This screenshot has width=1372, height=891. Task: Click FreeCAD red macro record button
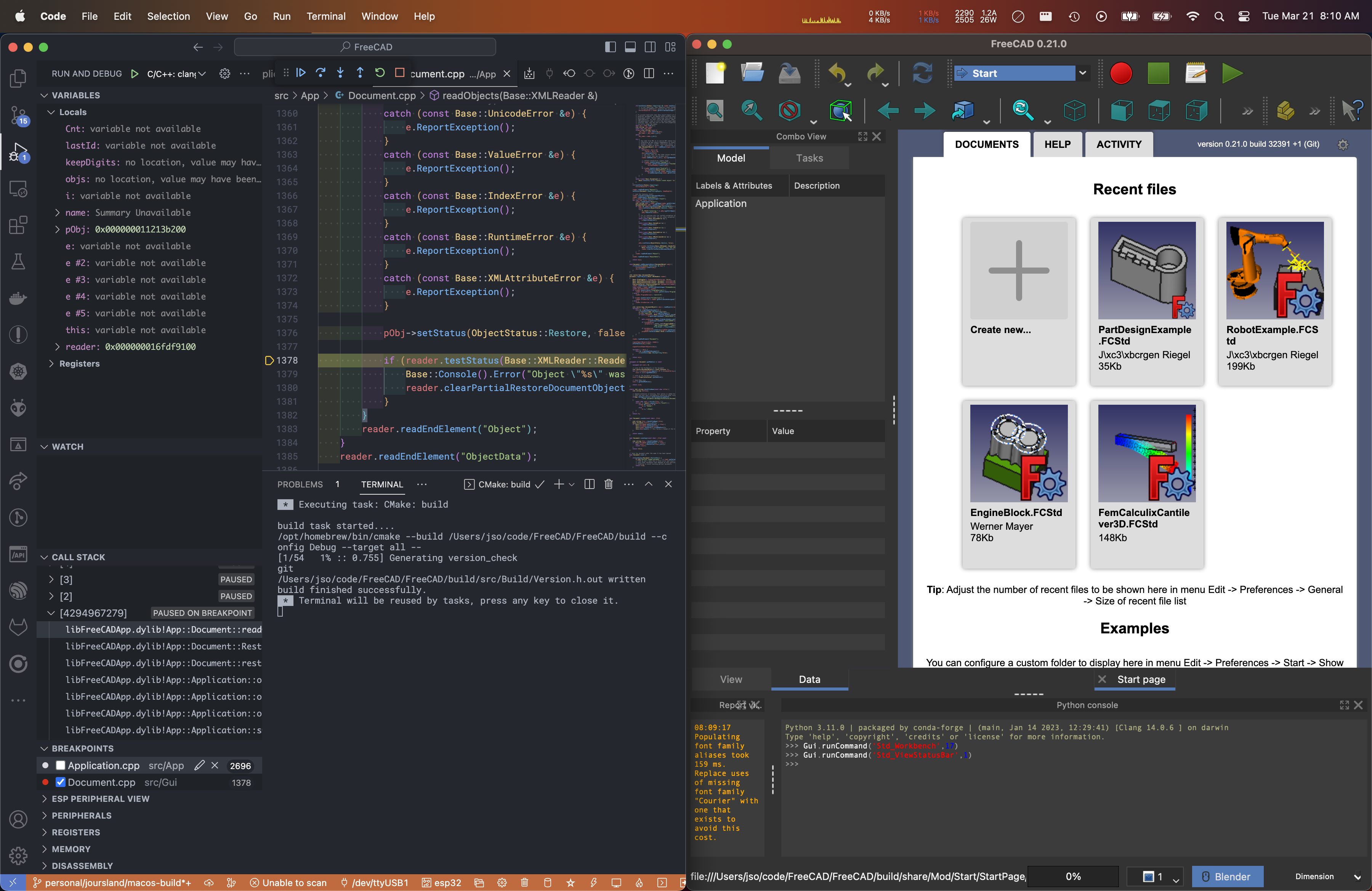1121,74
